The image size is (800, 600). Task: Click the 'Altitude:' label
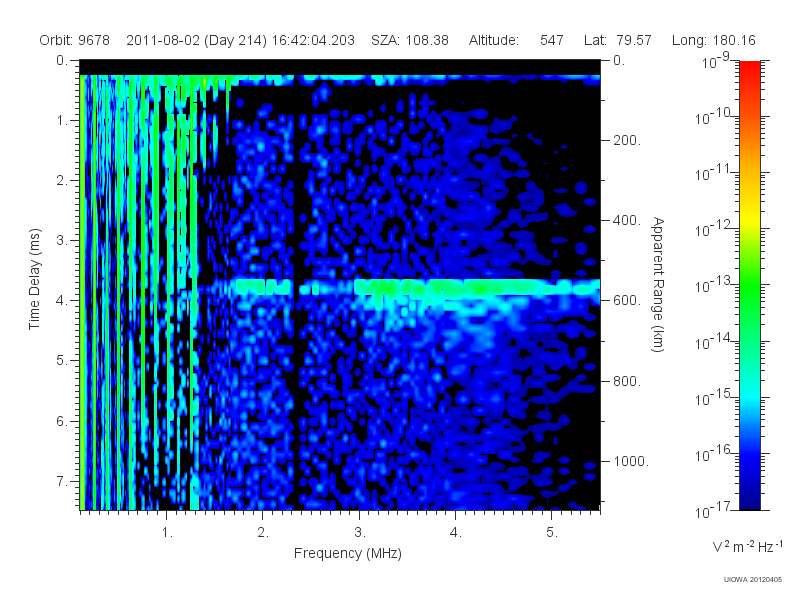494,40
